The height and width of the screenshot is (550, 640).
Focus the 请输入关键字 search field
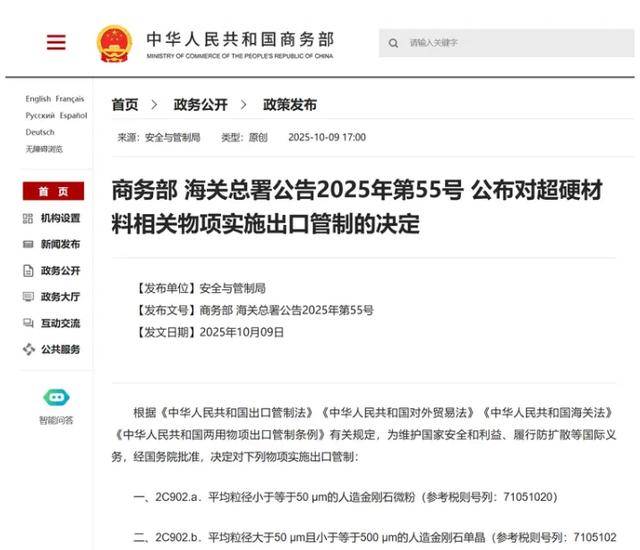[500, 43]
